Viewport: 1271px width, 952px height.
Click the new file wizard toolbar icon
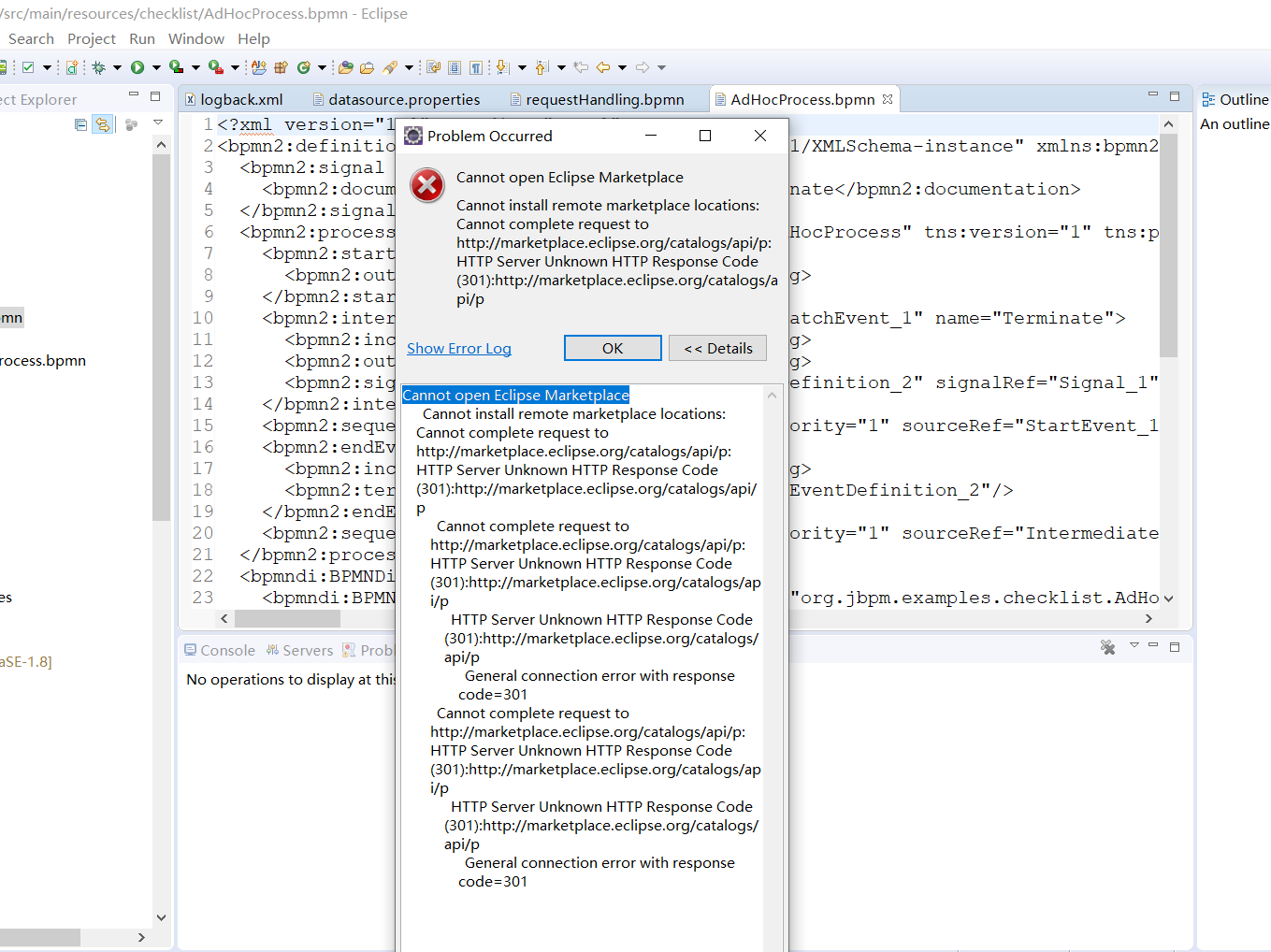pos(72,67)
